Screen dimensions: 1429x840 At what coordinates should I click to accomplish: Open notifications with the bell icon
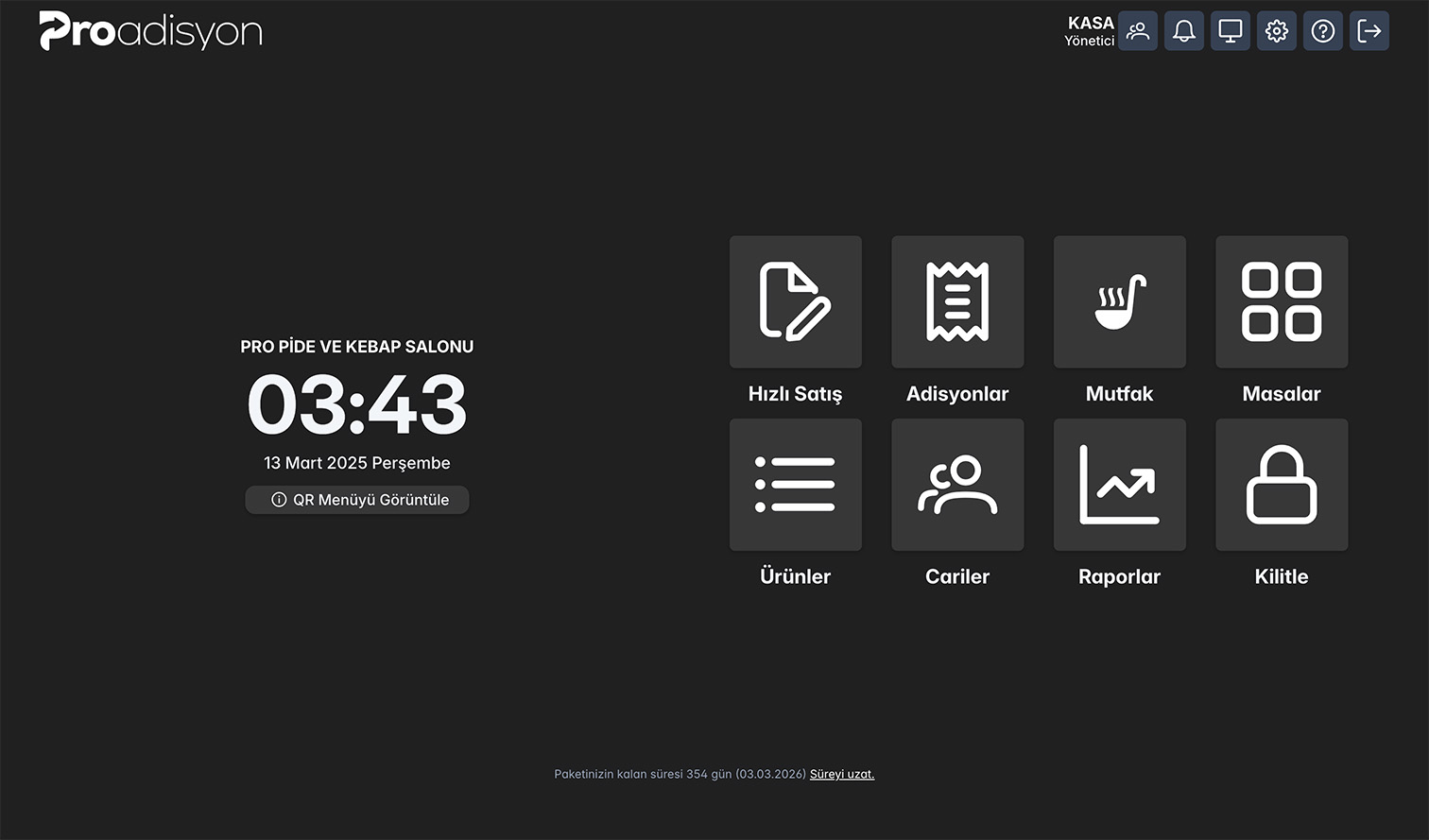point(1184,31)
